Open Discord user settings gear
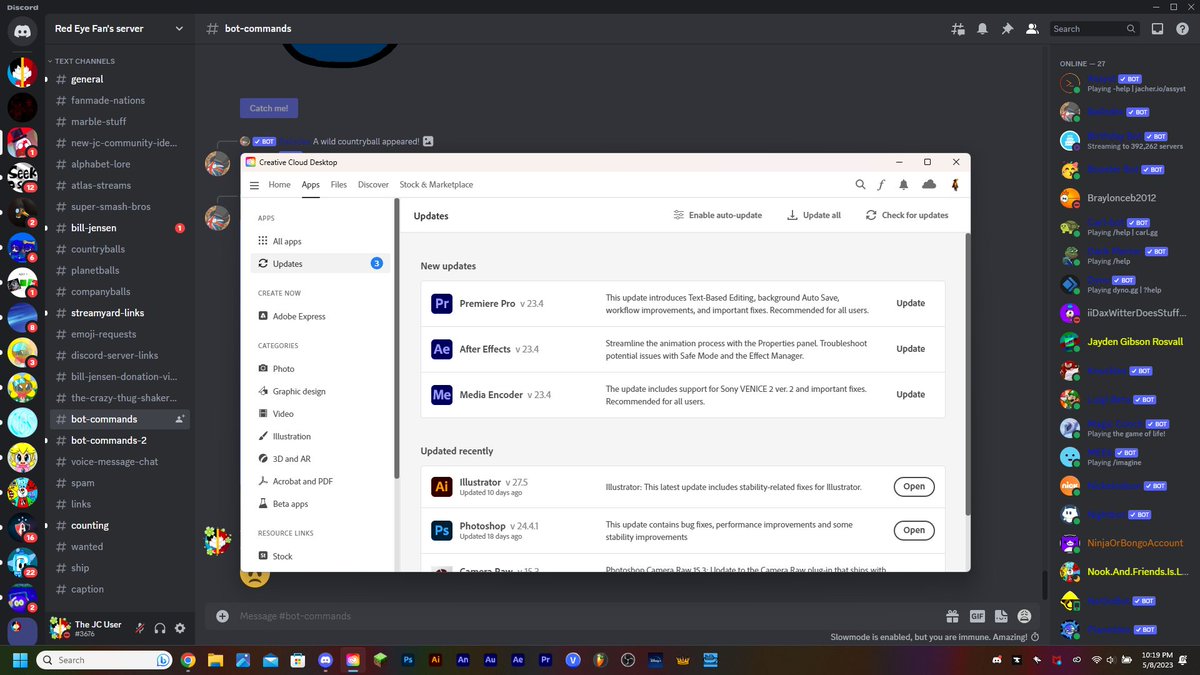1200x675 pixels. tap(180, 628)
